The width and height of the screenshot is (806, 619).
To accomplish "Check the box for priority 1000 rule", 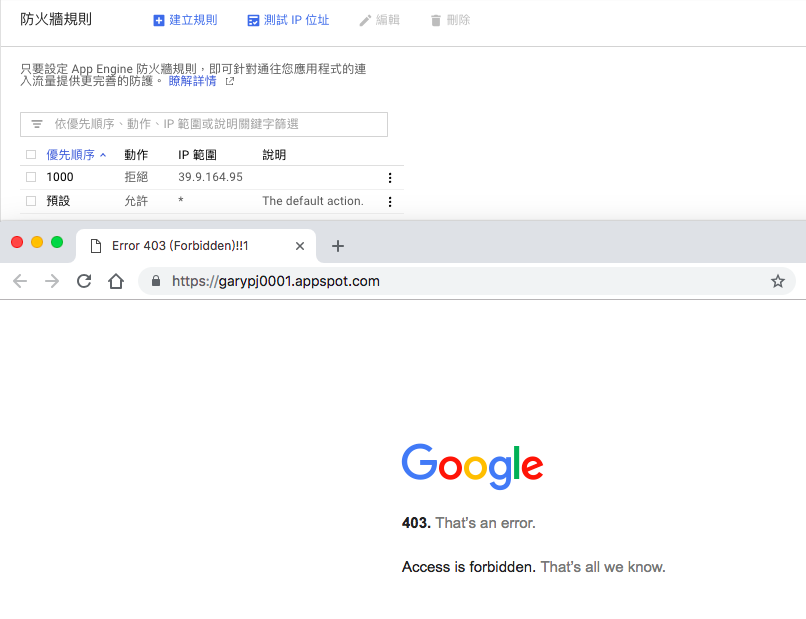I will coord(31,177).
